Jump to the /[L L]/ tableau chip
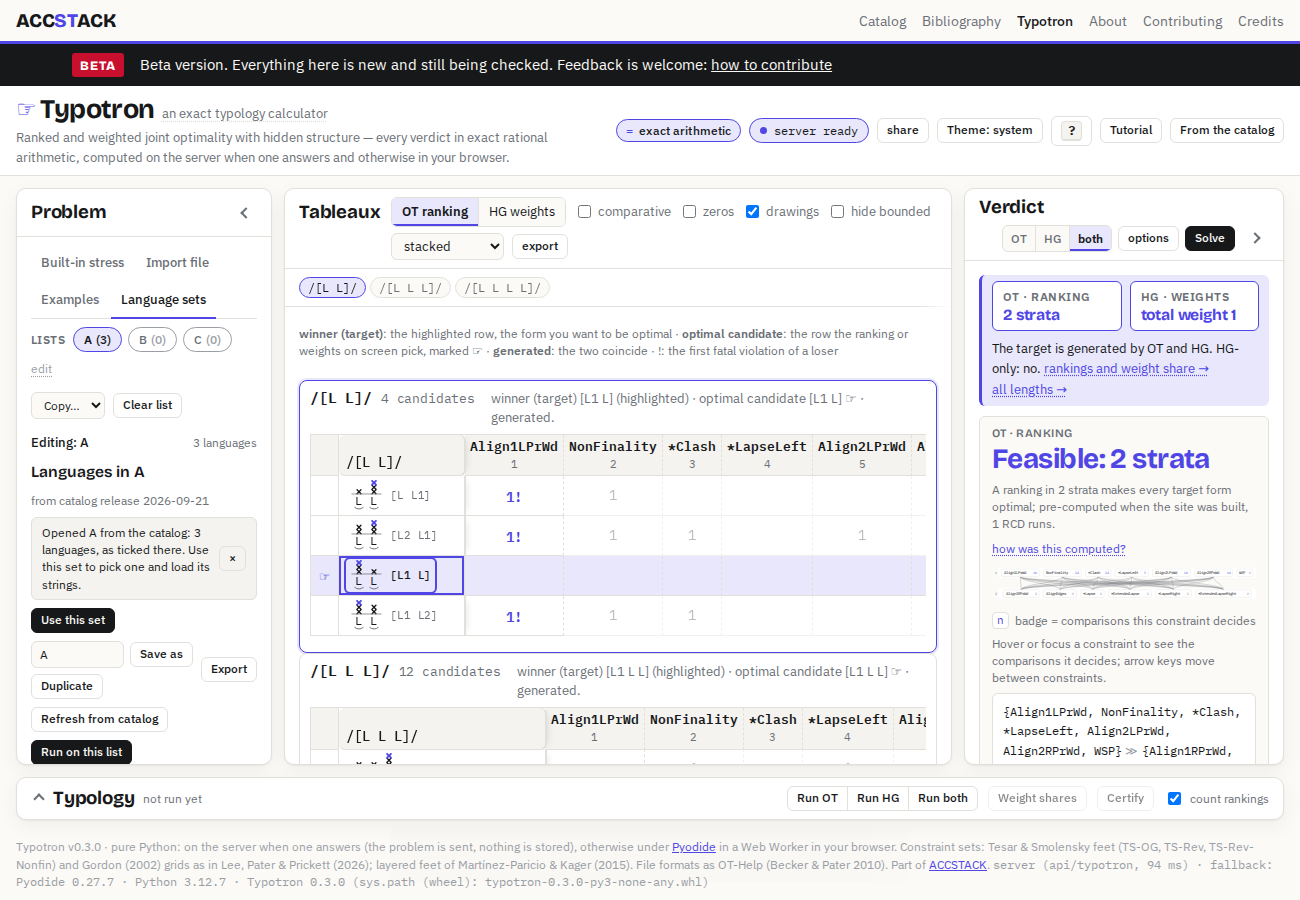Viewport: 1300px width, 900px height. 333,288
